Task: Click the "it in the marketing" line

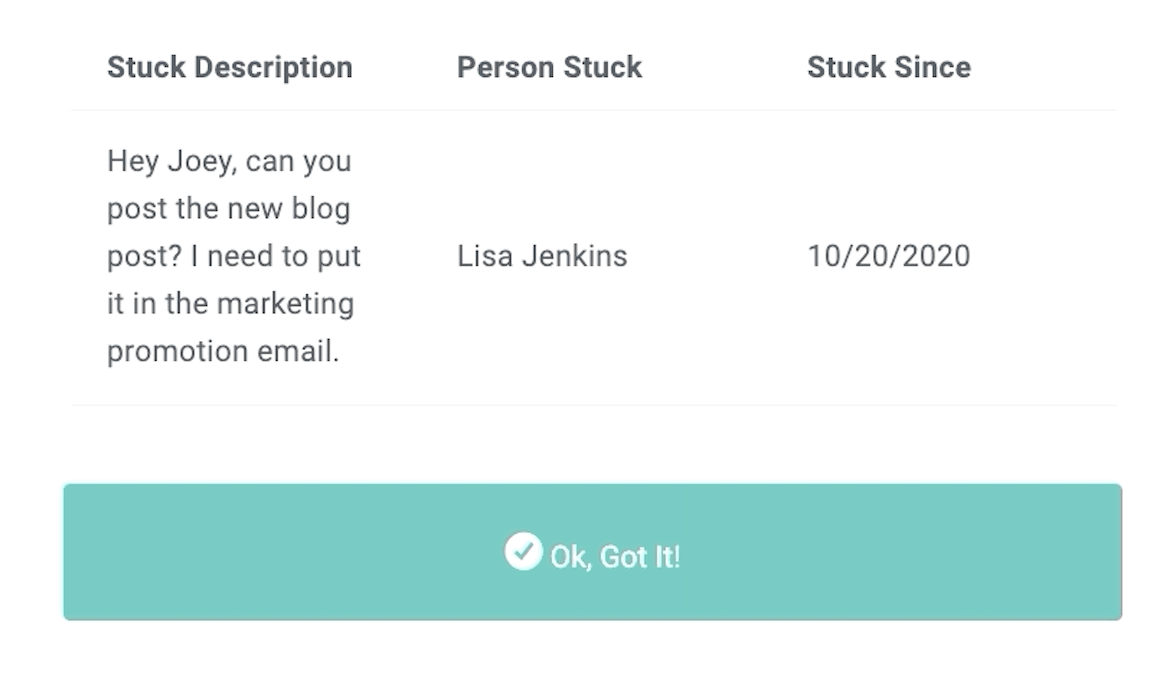Action: pos(230,303)
